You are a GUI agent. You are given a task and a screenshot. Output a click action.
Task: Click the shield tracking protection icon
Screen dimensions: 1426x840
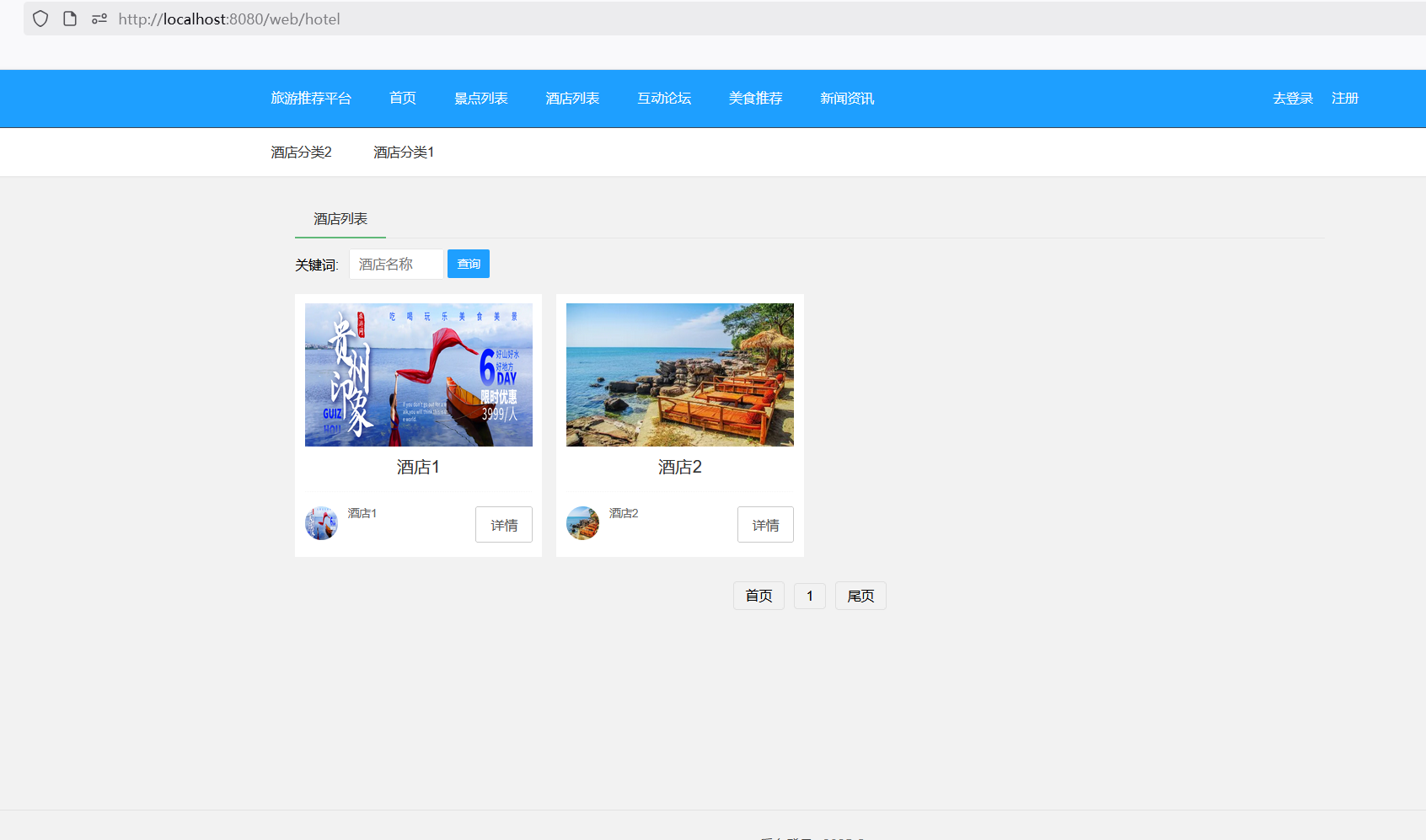[40, 19]
